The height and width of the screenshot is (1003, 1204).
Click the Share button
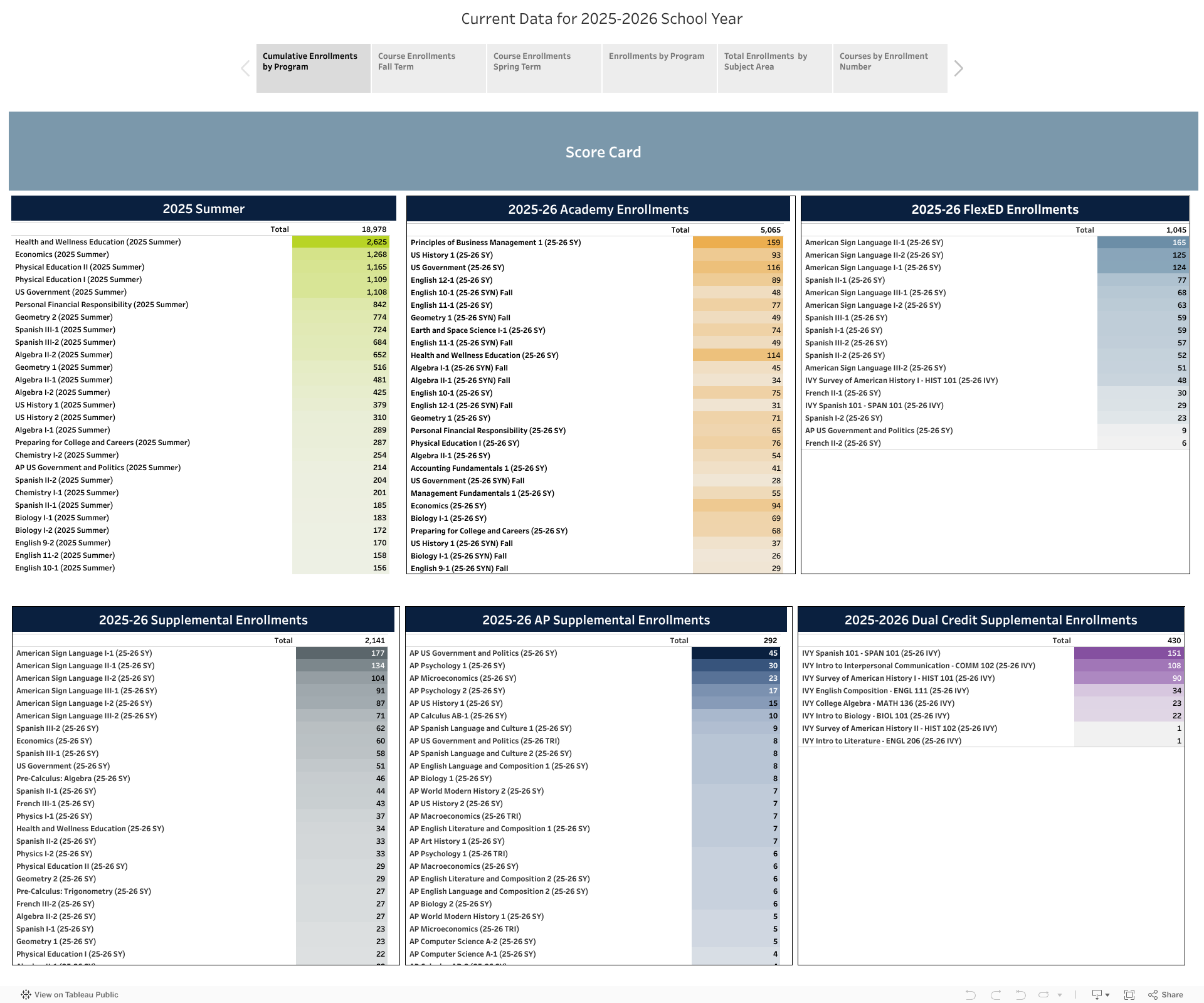pos(1166,995)
